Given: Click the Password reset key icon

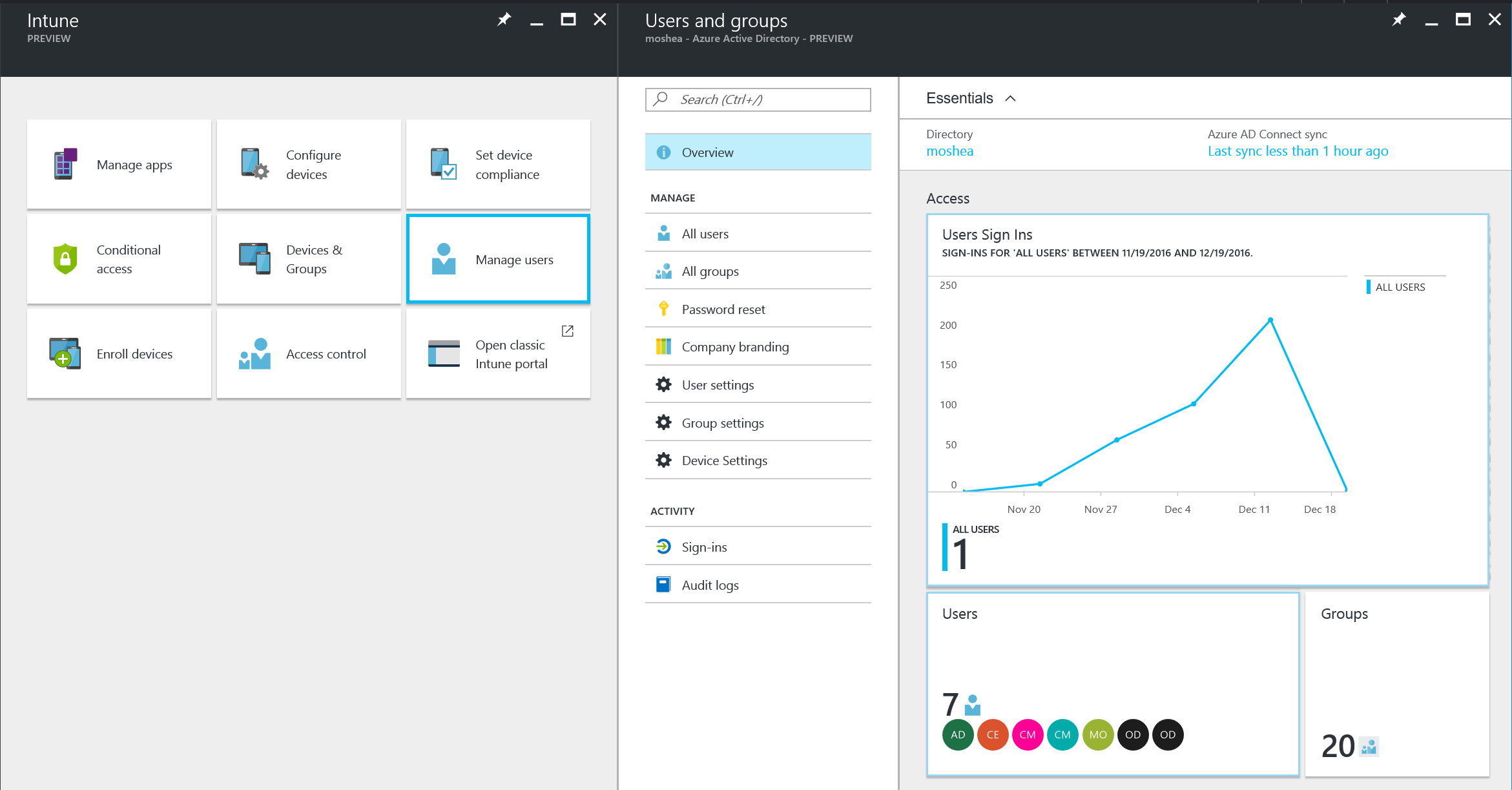Looking at the screenshot, I should pyautogui.click(x=663, y=309).
